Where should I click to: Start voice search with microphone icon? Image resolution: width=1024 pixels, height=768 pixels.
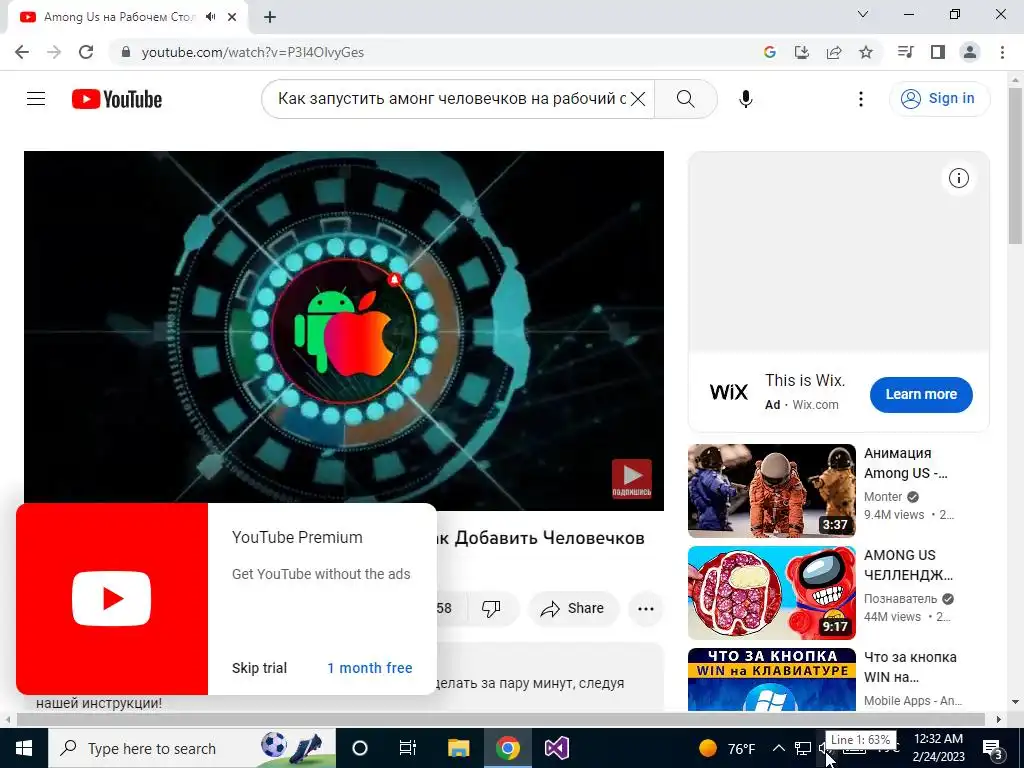(746, 99)
